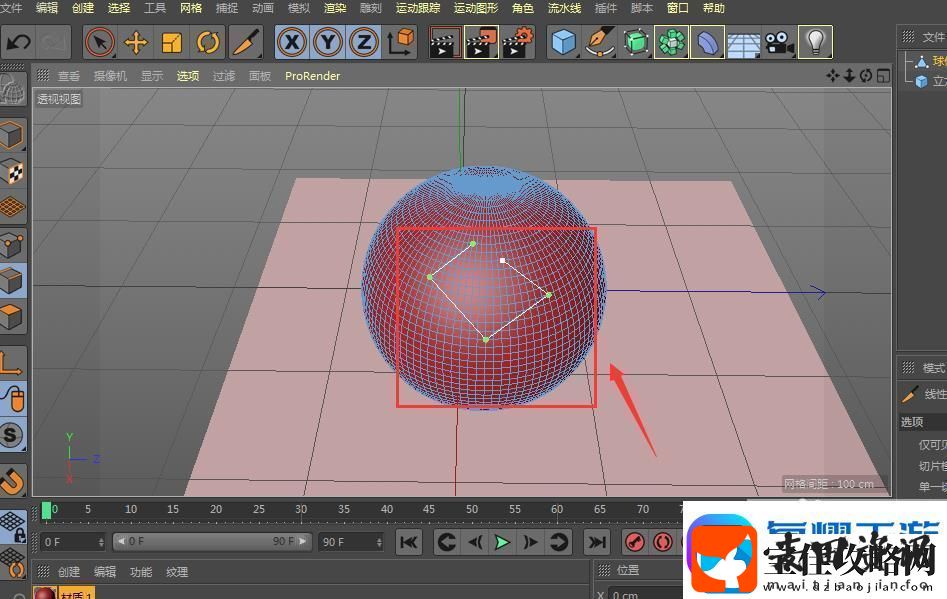Toggle the viewport layout maximize icon
This screenshot has height=599, width=947.
(883, 75)
